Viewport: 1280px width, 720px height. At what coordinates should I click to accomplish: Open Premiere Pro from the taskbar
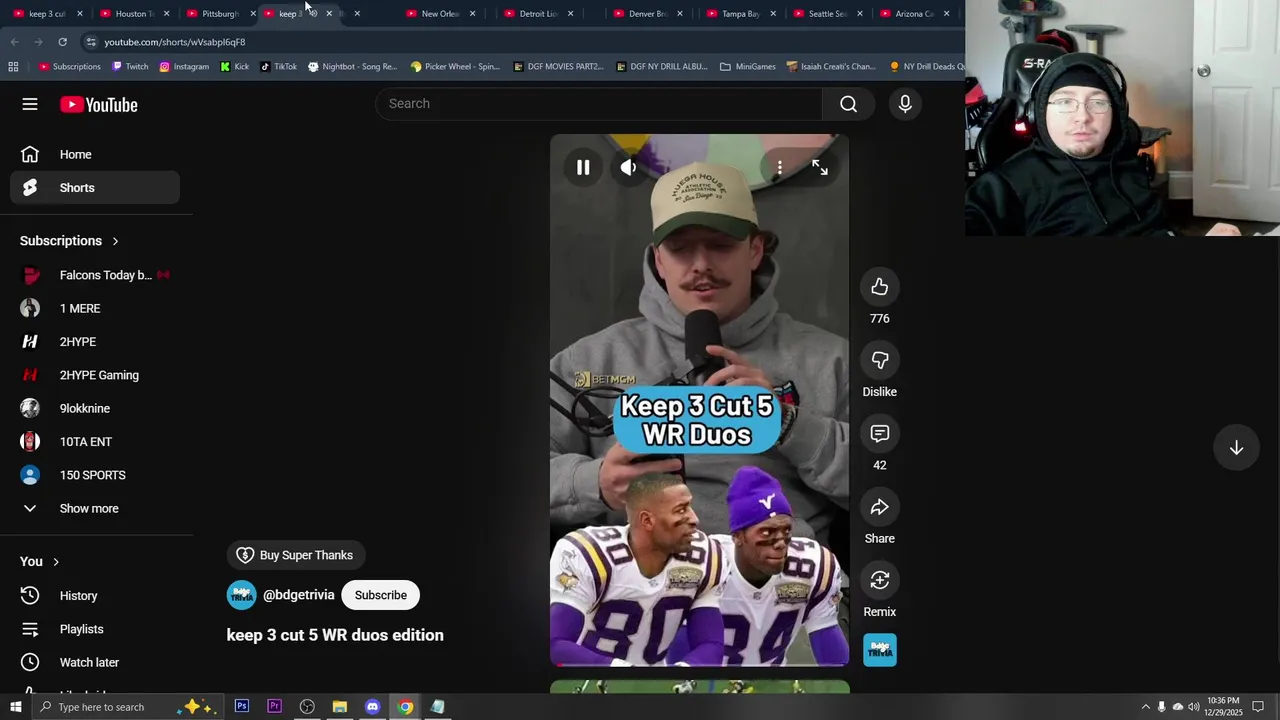[274, 707]
